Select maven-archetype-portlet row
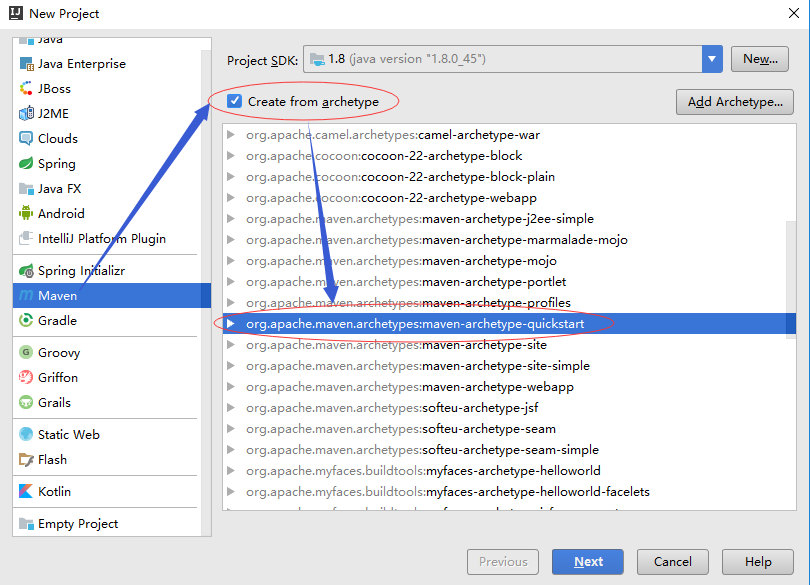810x585 pixels. (509, 282)
